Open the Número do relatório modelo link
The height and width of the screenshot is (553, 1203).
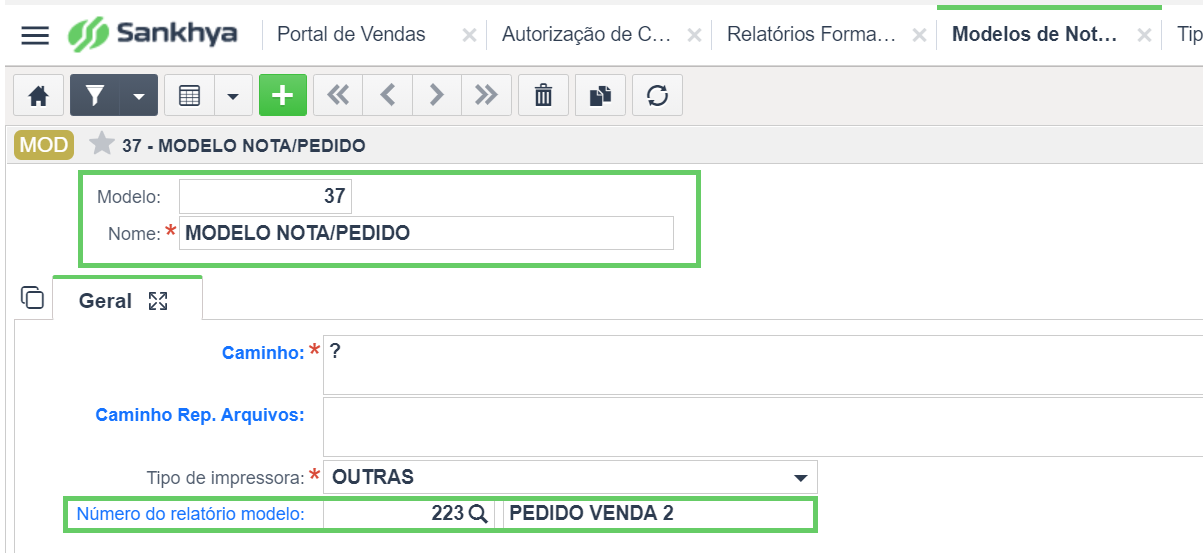click(x=190, y=514)
